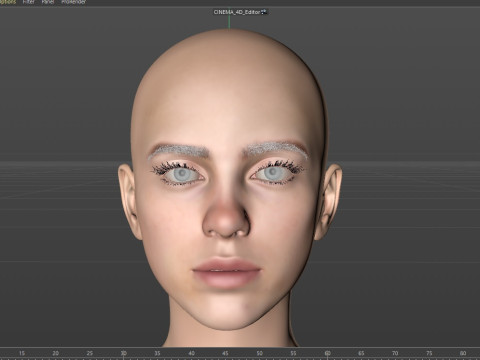Jump to frame 45 on the timeline
Viewport: 480px width, 360px height.
click(x=225, y=353)
